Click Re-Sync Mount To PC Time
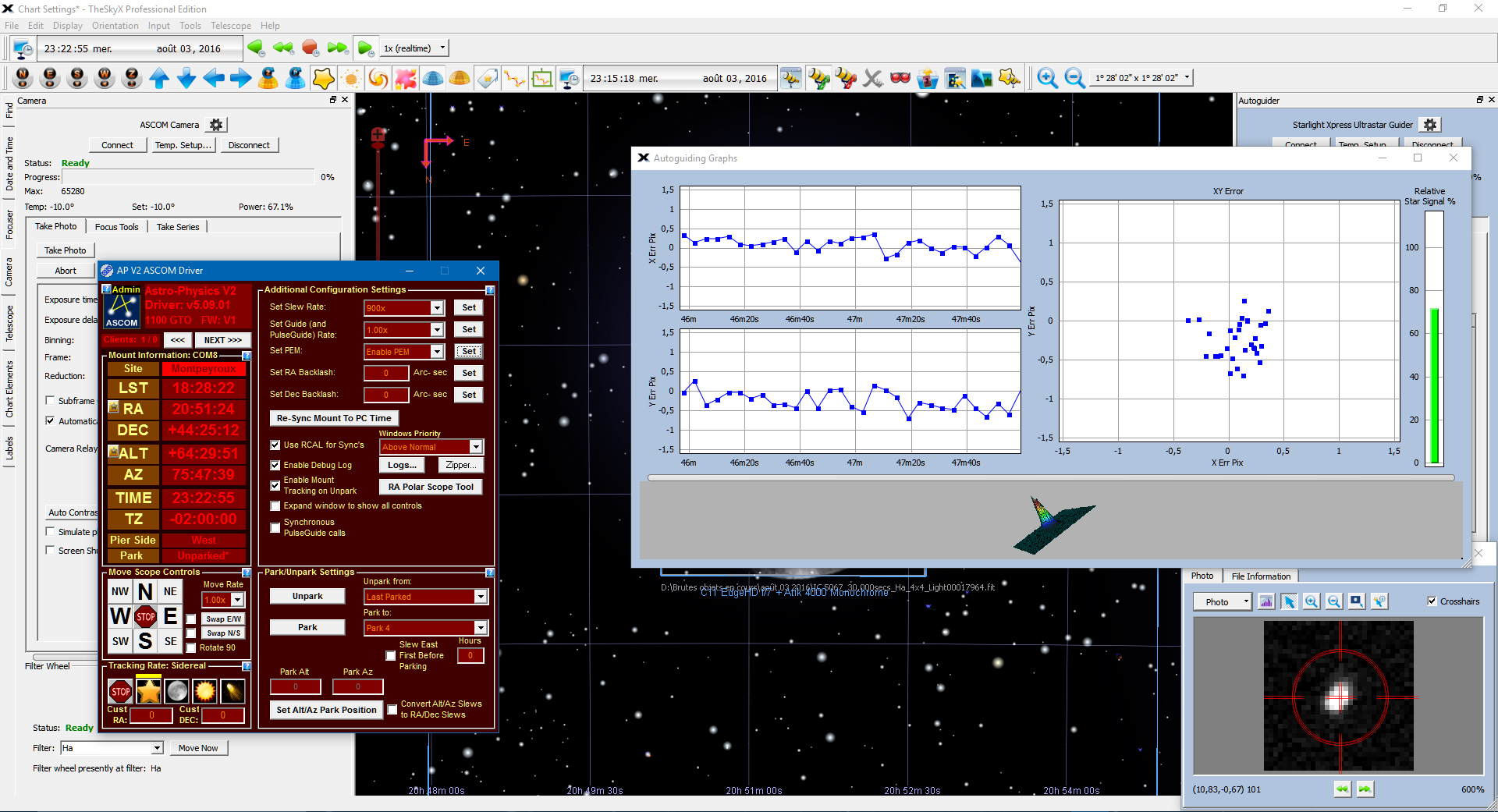This screenshot has height=812, width=1498. 333,418
